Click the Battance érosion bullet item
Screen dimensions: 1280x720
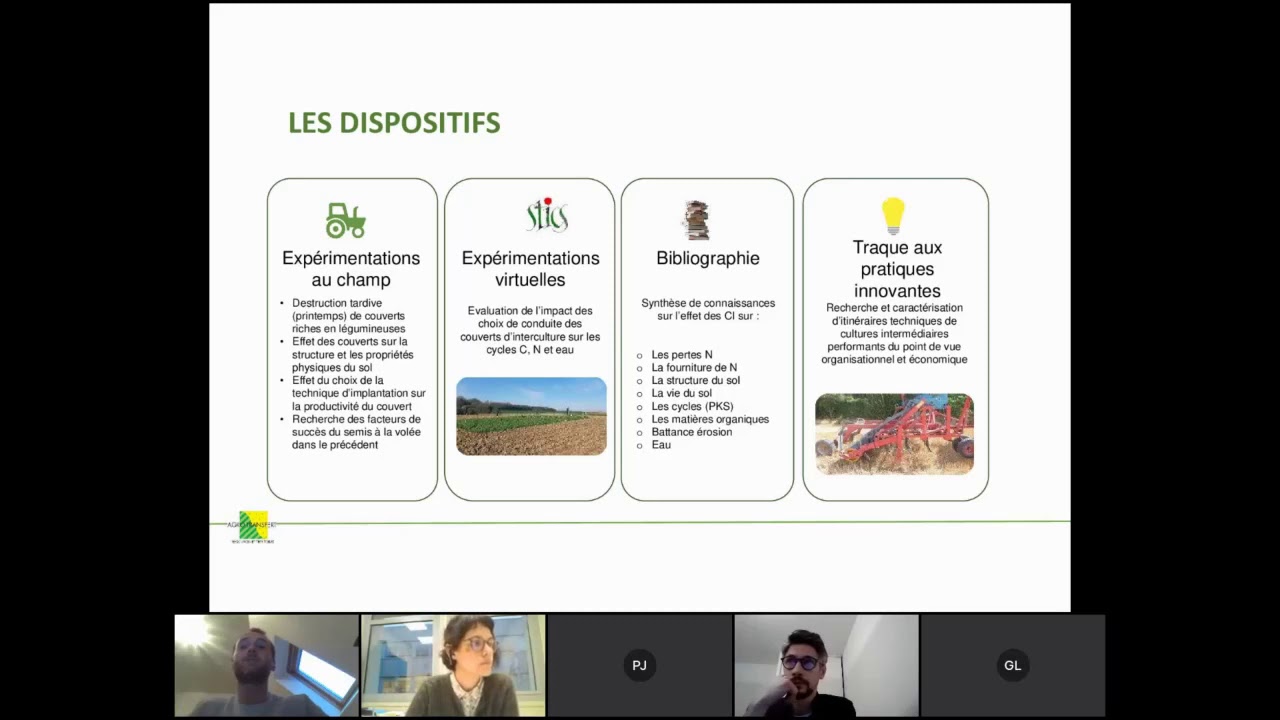point(691,432)
